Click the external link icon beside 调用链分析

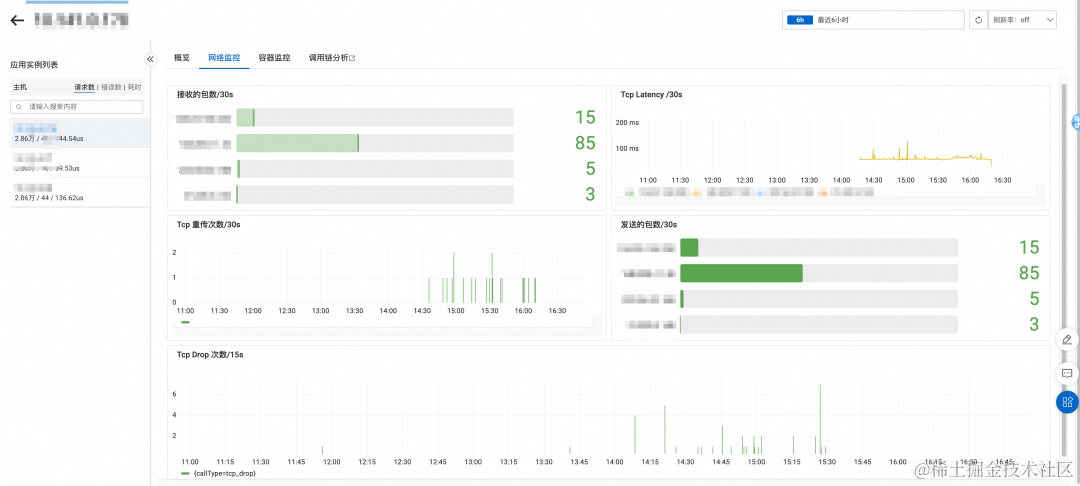353,58
